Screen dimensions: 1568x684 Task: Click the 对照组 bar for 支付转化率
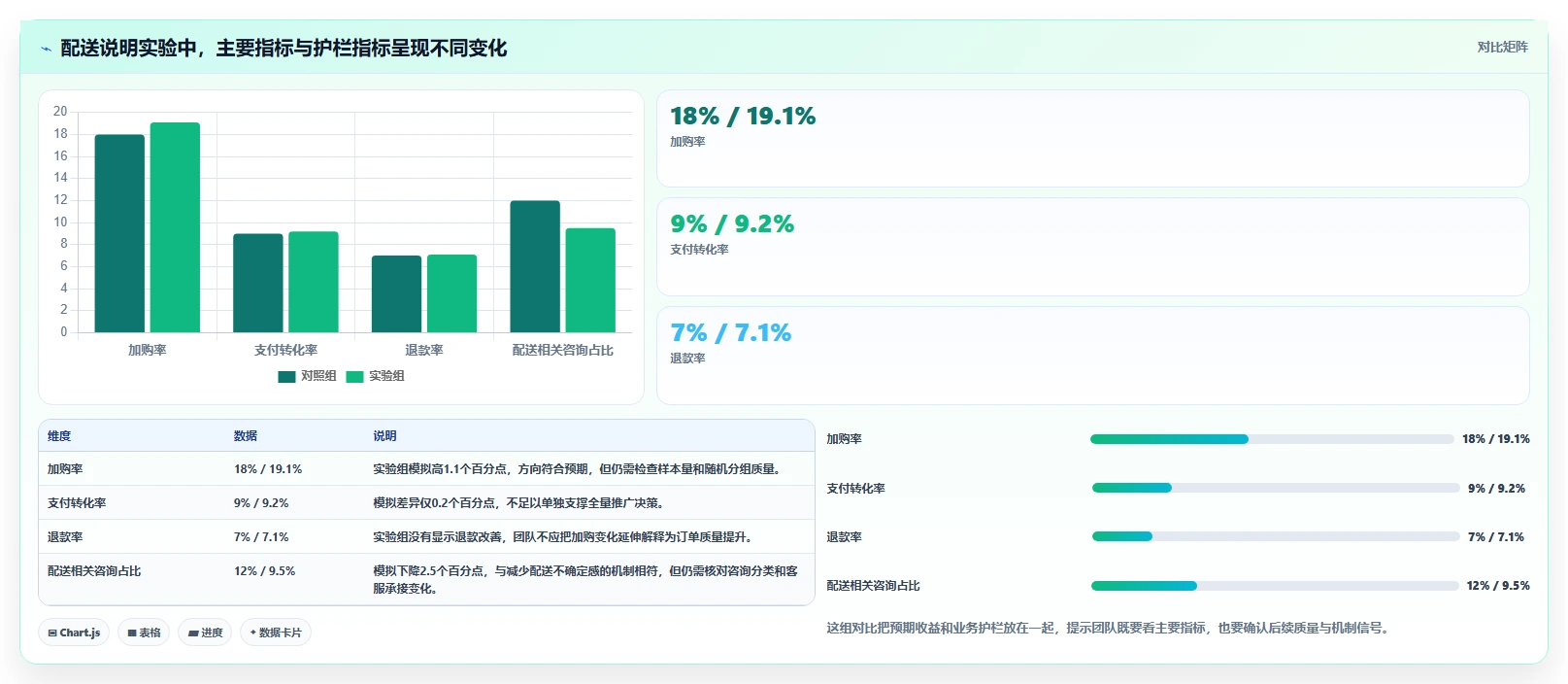[x=258, y=283]
